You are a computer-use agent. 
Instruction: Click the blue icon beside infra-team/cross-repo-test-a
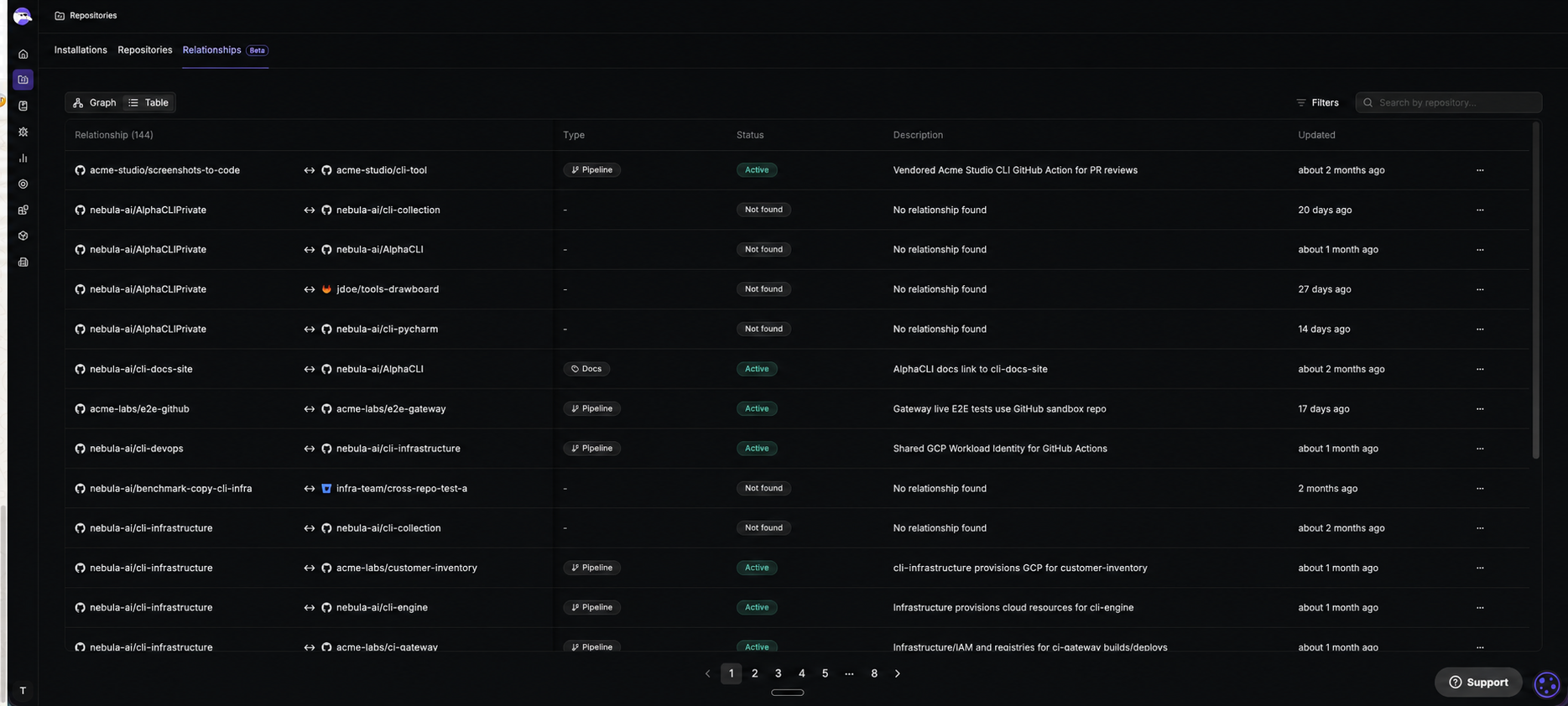pyautogui.click(x=326, y=488)
